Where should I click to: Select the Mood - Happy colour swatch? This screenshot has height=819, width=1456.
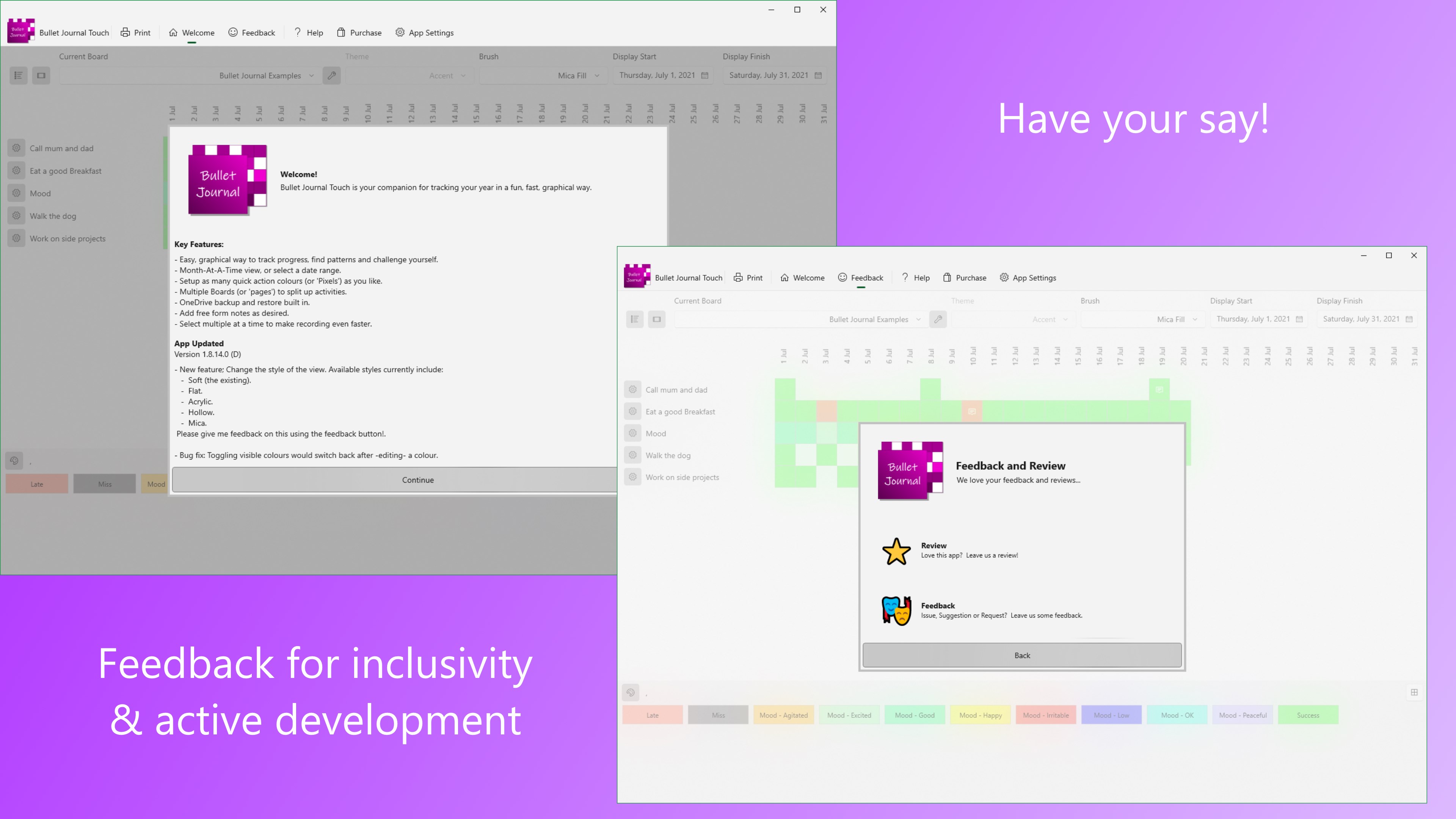pyautogui.click(x=980, y=715)
